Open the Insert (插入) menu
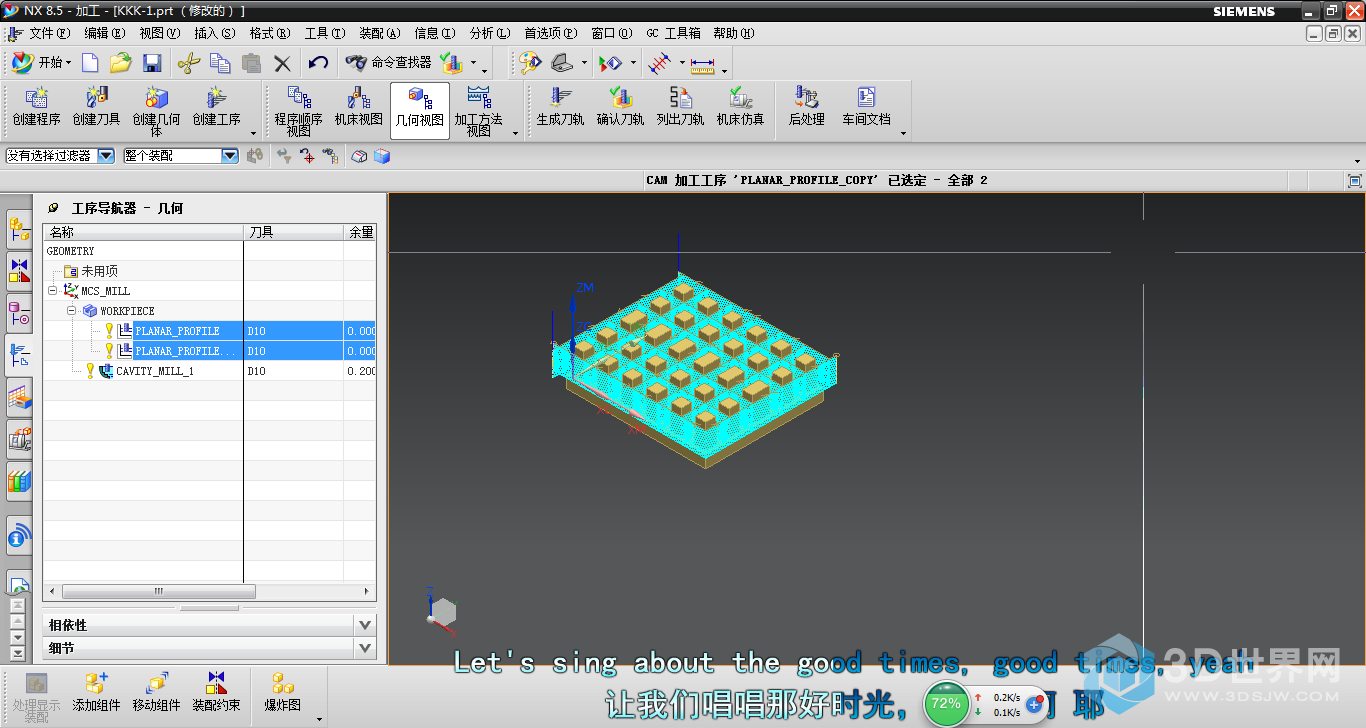Screen dimensions: 1366x728 215,33
